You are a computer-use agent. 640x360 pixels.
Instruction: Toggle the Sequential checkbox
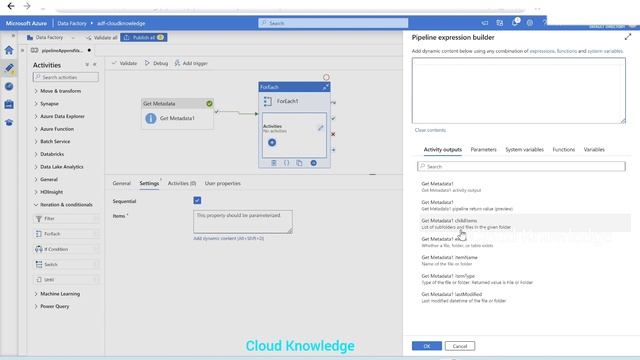197,200
